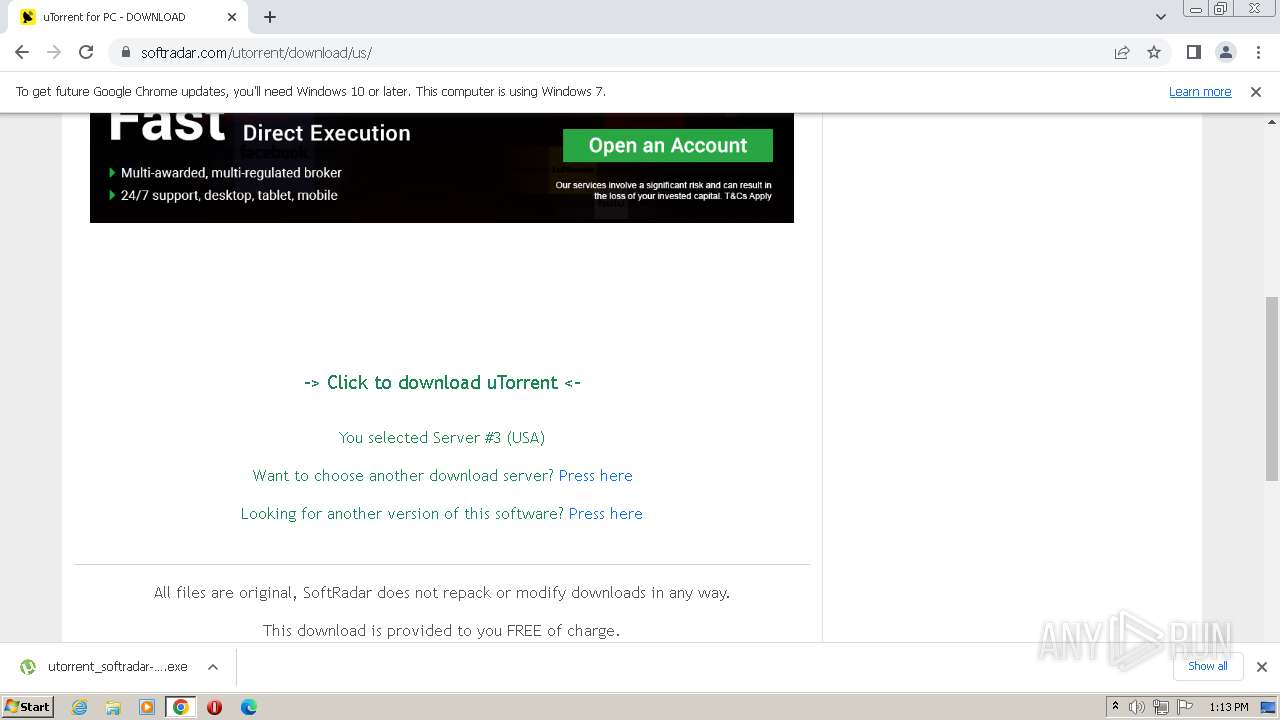Expand download item options chevron
The image size is (1280, 720).
[x=213, y=667]
